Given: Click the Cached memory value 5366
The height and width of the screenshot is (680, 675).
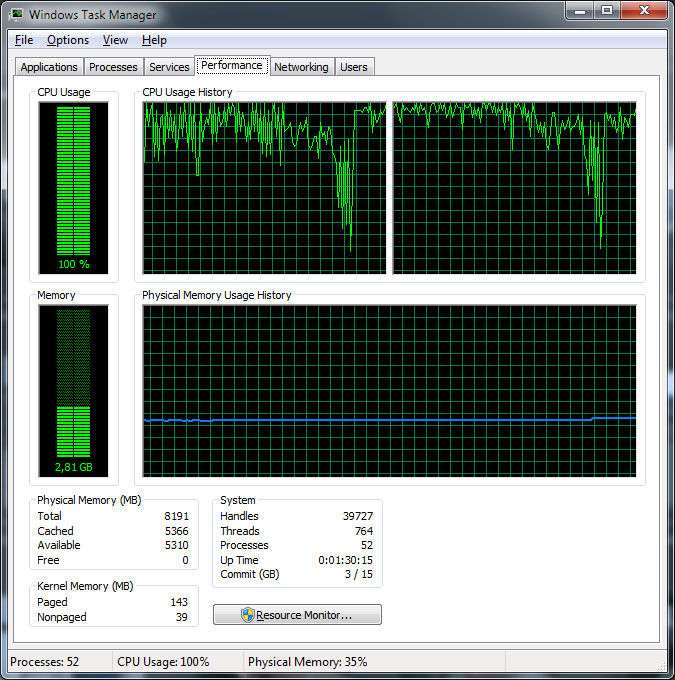Looking at the screenshot, I should pos(177,531).
